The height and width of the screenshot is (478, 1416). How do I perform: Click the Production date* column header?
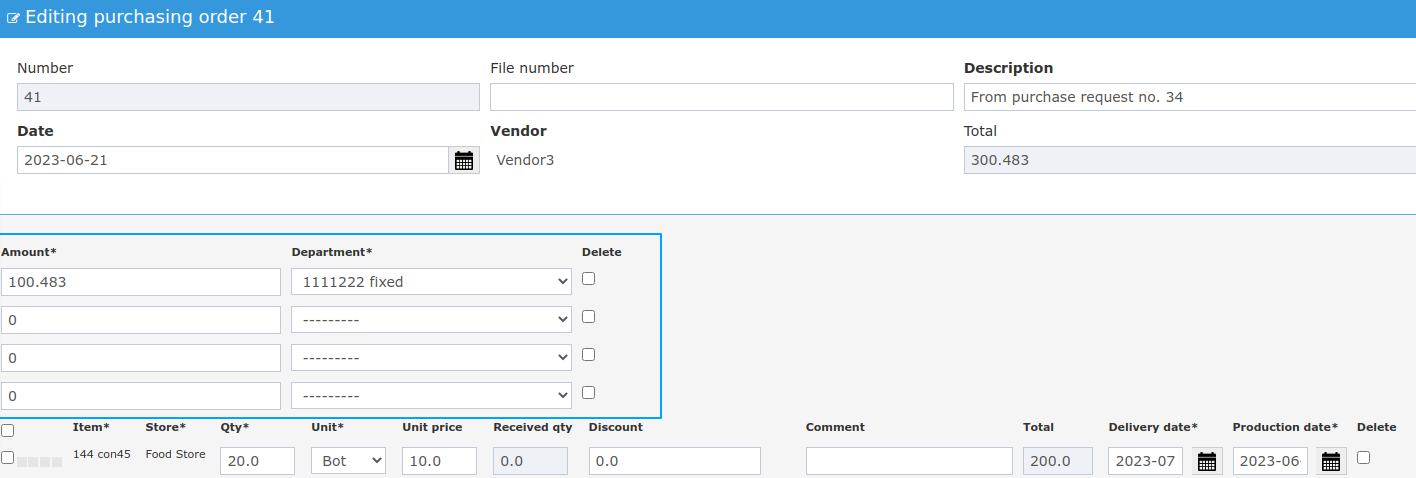[x=1285, y=427]
